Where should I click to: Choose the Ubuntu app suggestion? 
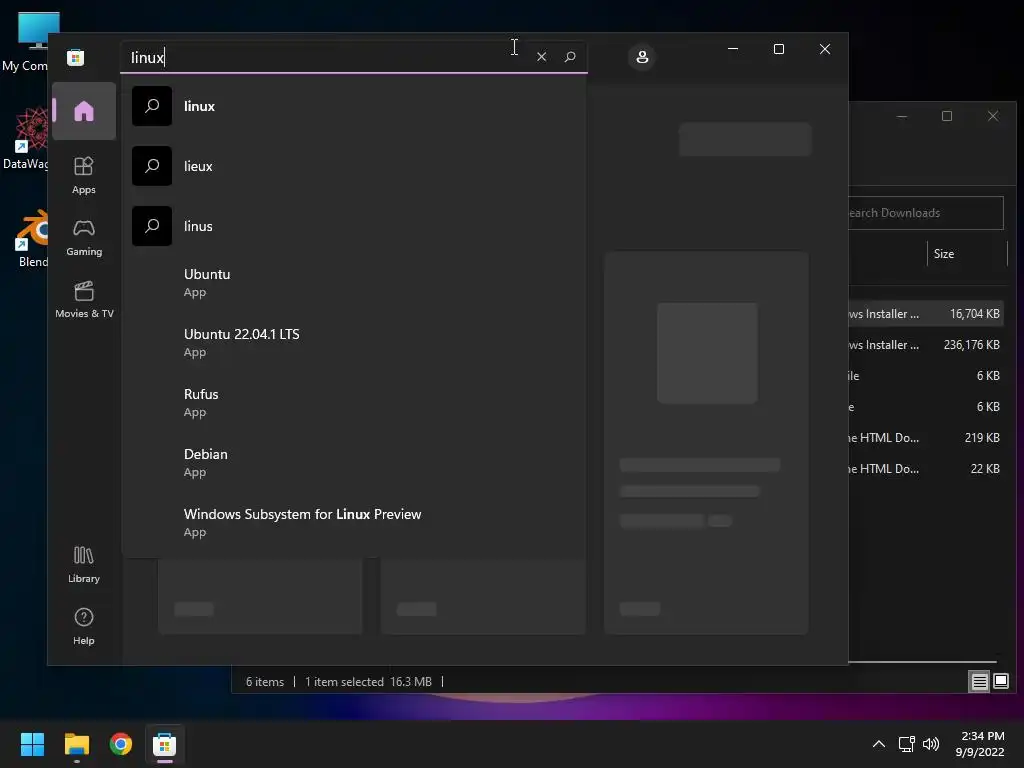coord(354,282)
